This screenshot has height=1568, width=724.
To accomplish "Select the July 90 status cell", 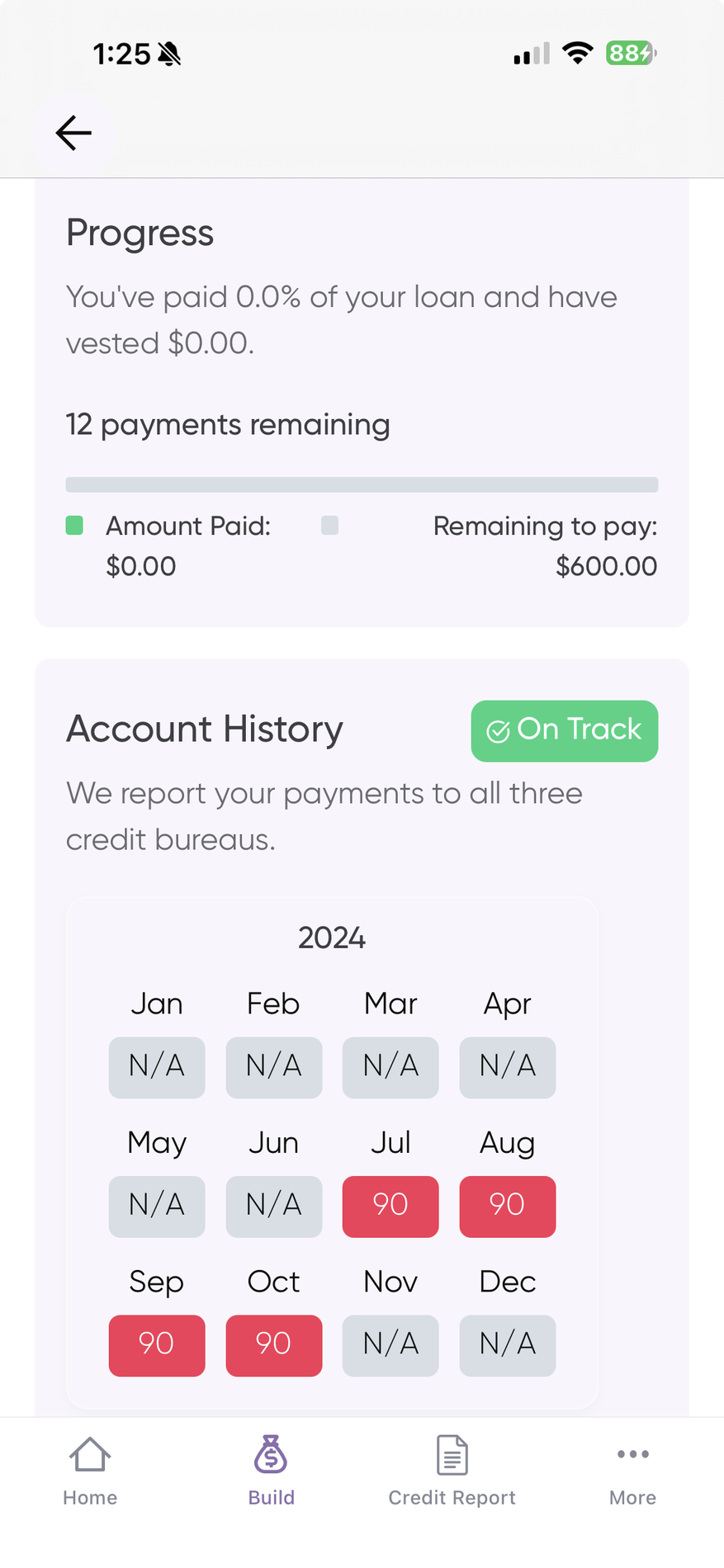I will pyautogui.click(x=390, y=1206).
